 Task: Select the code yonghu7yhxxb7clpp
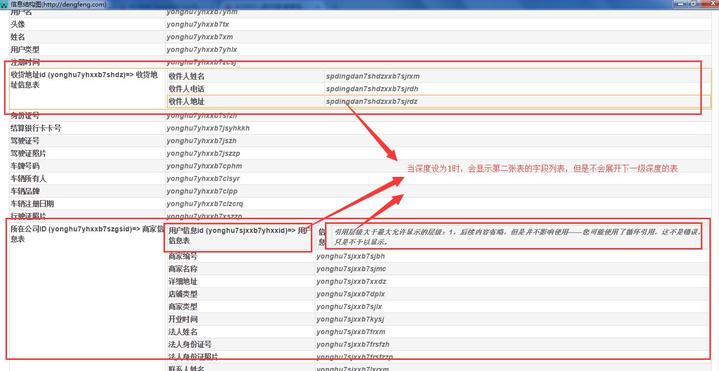(202, 191)
